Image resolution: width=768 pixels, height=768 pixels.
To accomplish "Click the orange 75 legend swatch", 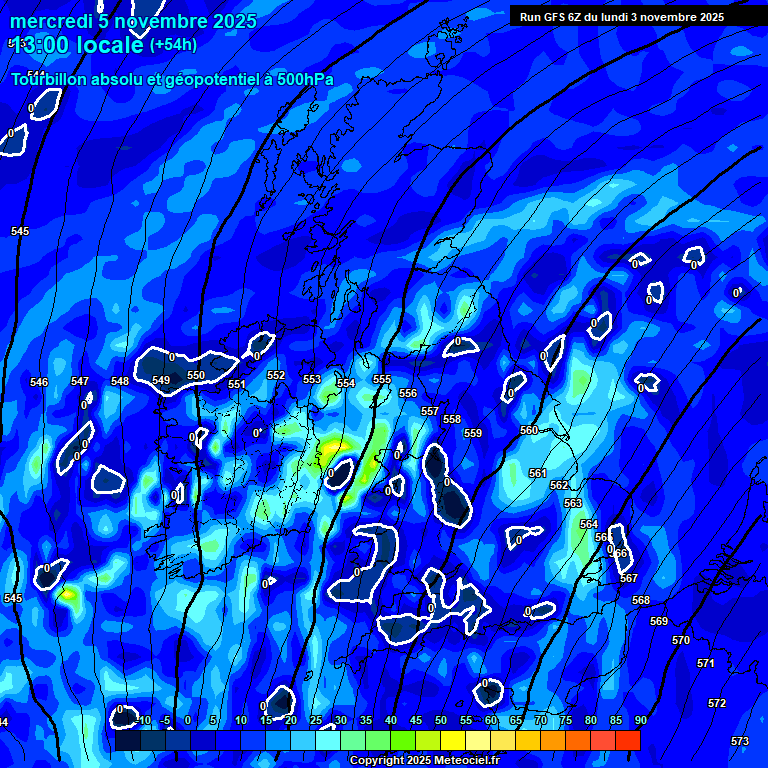I will [553, 740].
